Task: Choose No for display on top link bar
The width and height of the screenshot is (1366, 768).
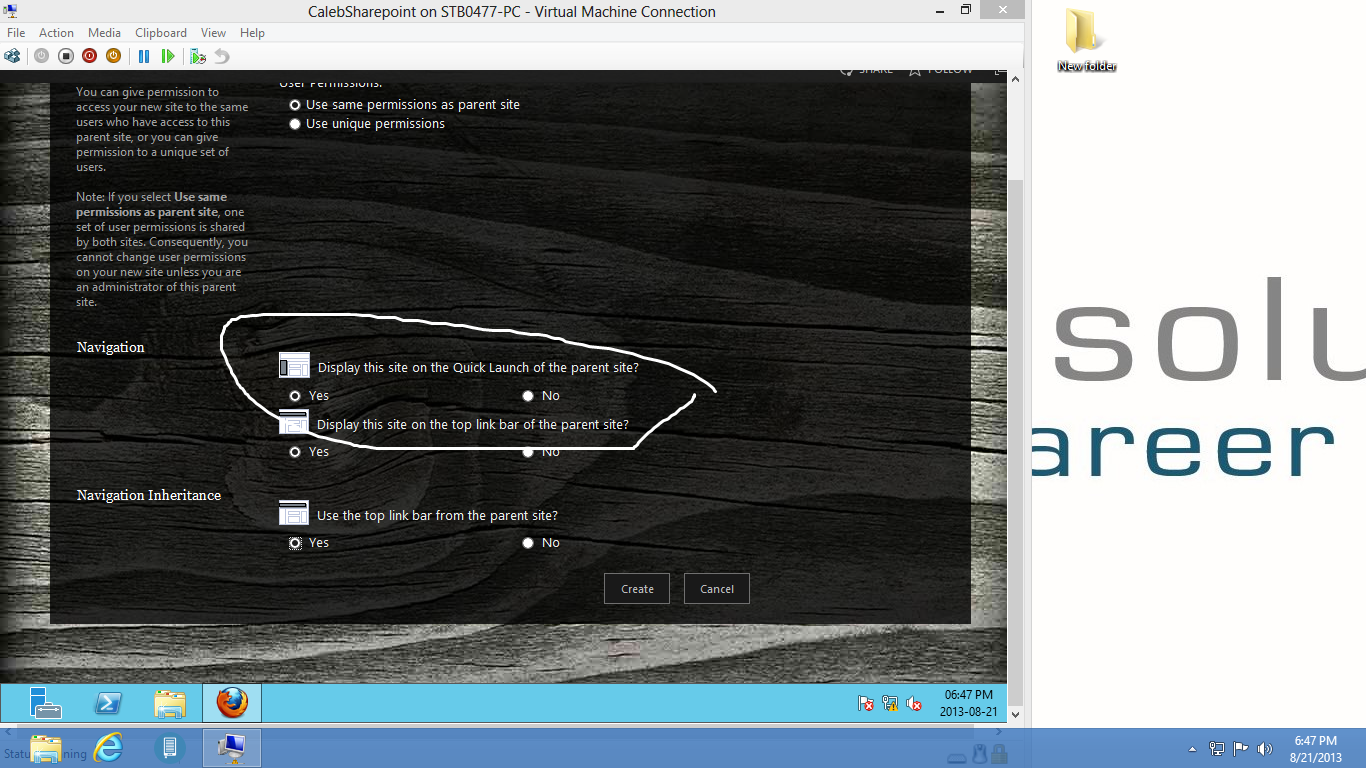Action: tap(528, 452)
